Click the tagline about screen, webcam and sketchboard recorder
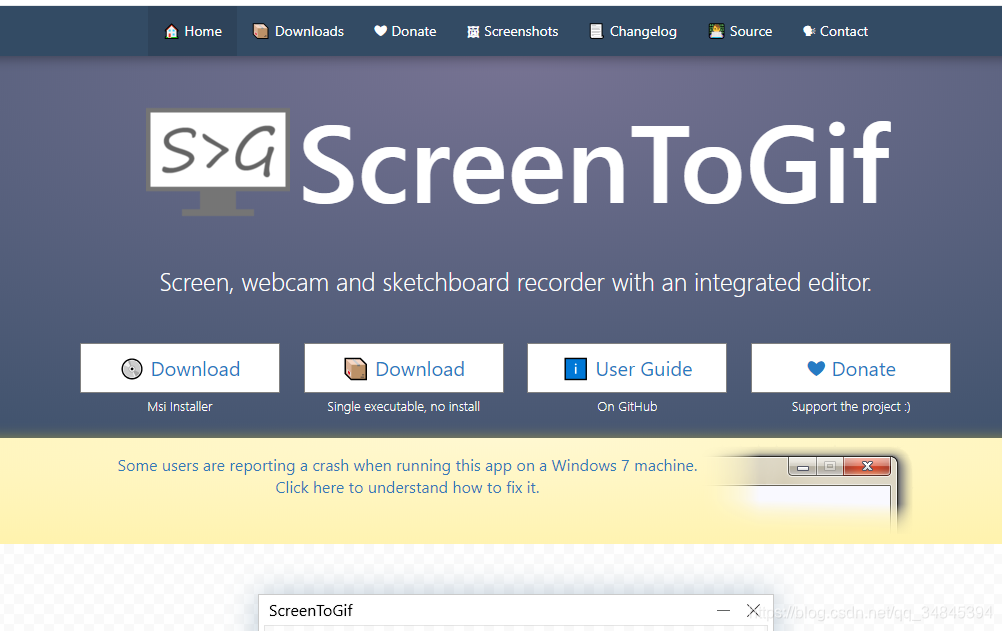Viewport: 1002px width, 631px height. tap(515, 283)
